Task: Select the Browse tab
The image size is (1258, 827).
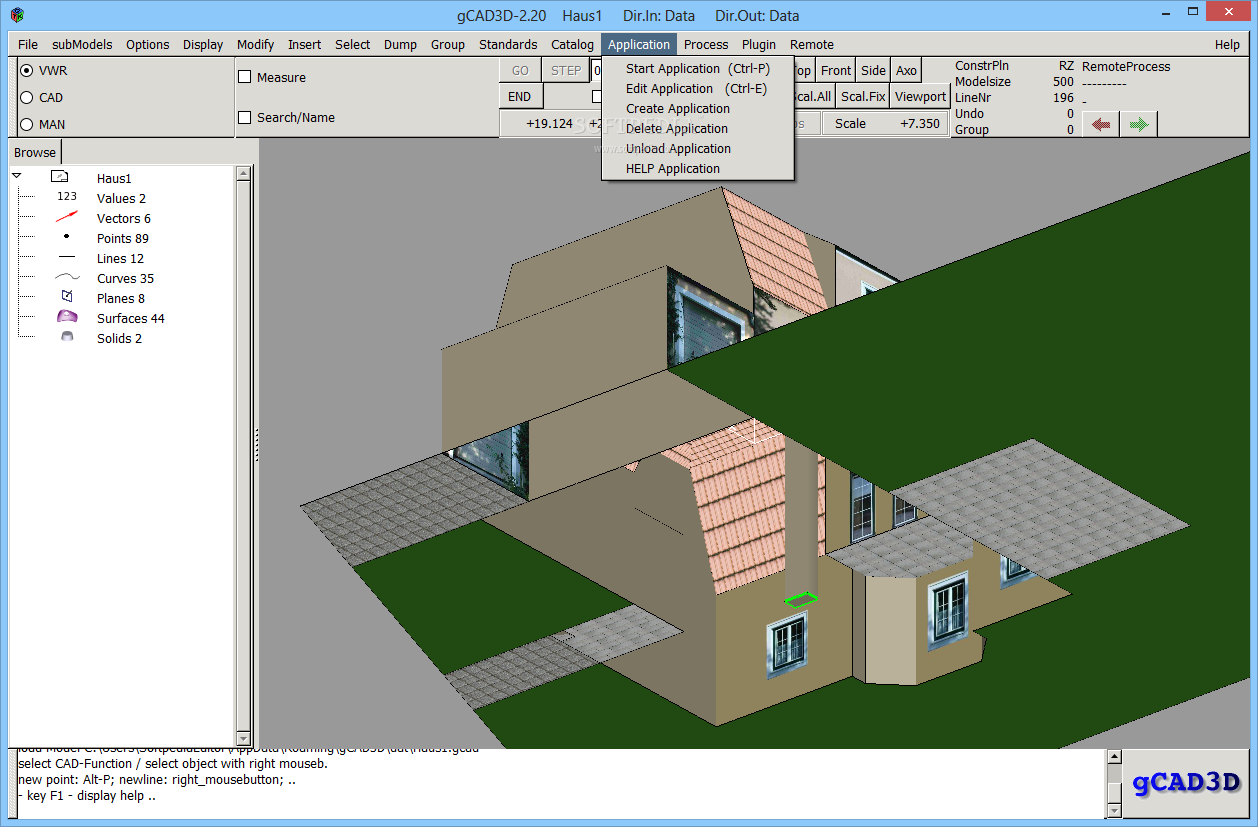Action: coord(35,152)
